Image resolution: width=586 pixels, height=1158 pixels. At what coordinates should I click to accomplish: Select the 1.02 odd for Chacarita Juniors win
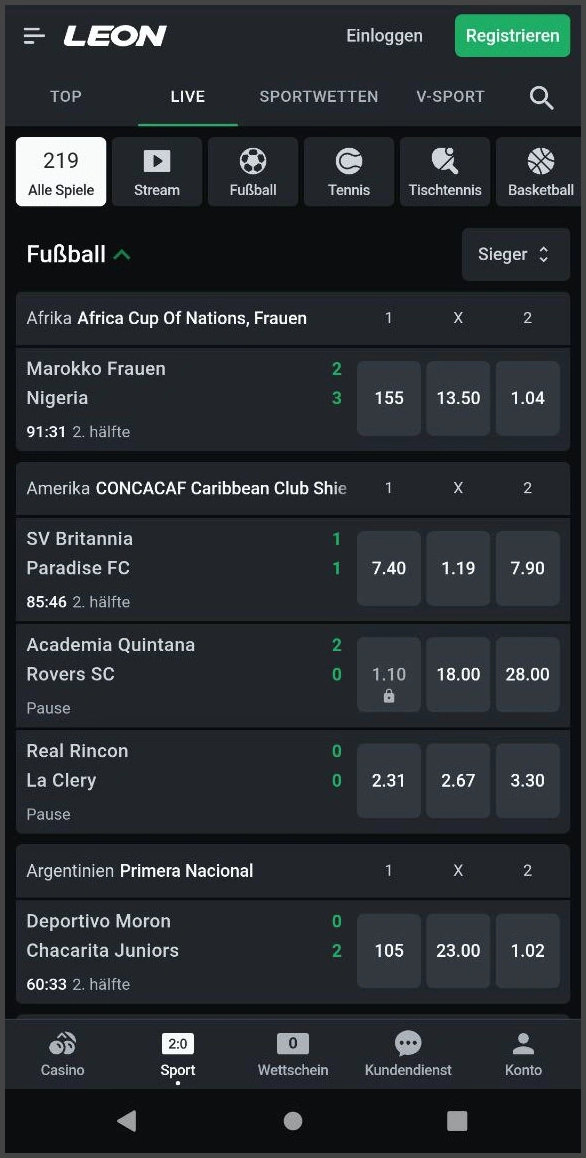tap(527, 950)
